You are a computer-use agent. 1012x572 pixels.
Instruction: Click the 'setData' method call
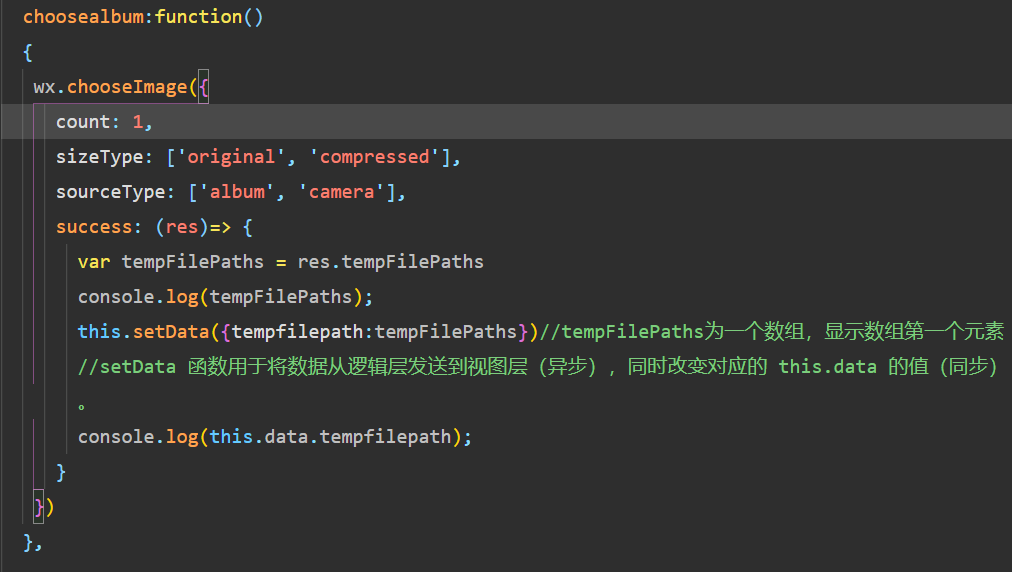pos(171,331)
